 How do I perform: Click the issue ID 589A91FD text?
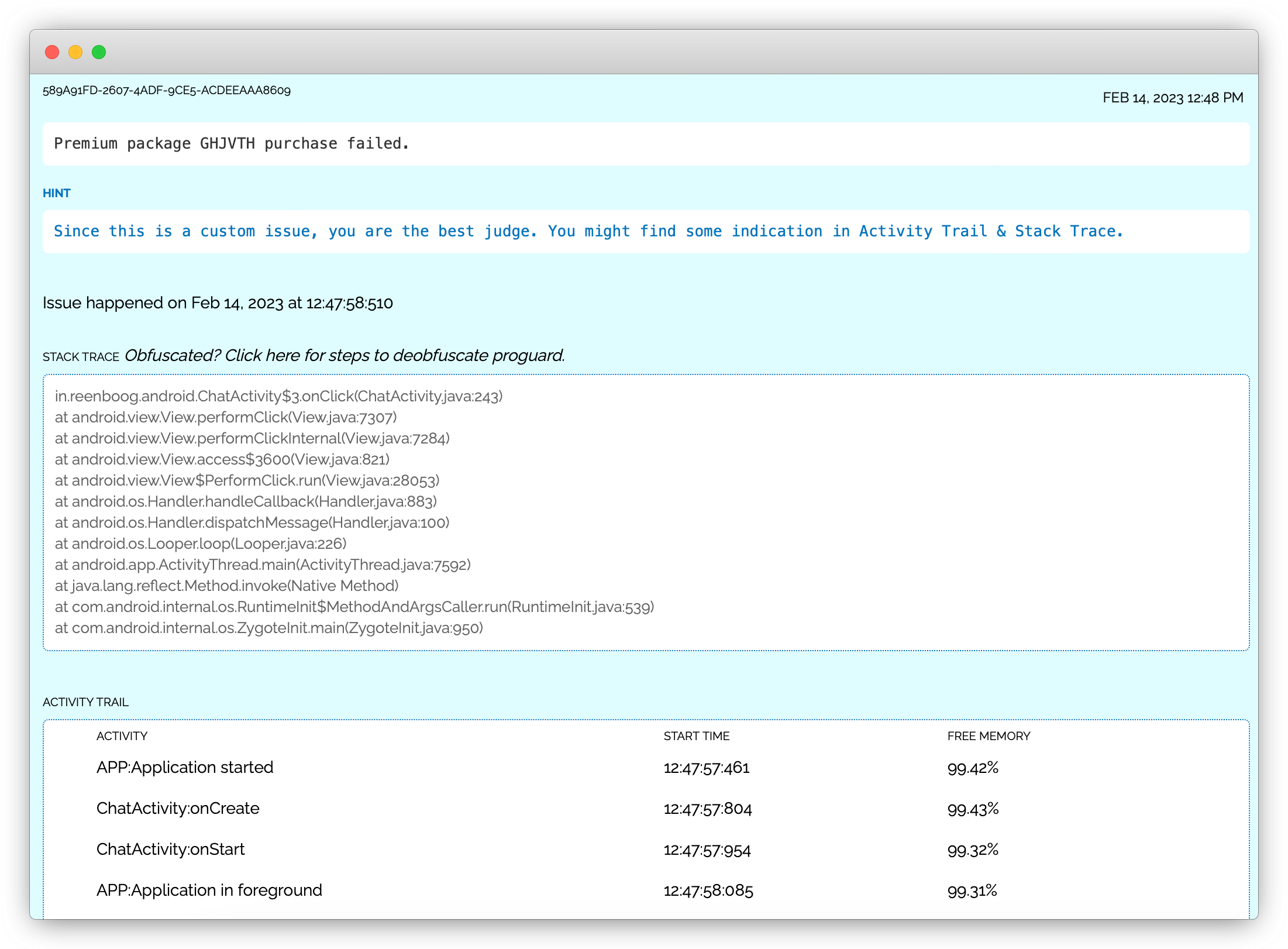tap(166, 90)
